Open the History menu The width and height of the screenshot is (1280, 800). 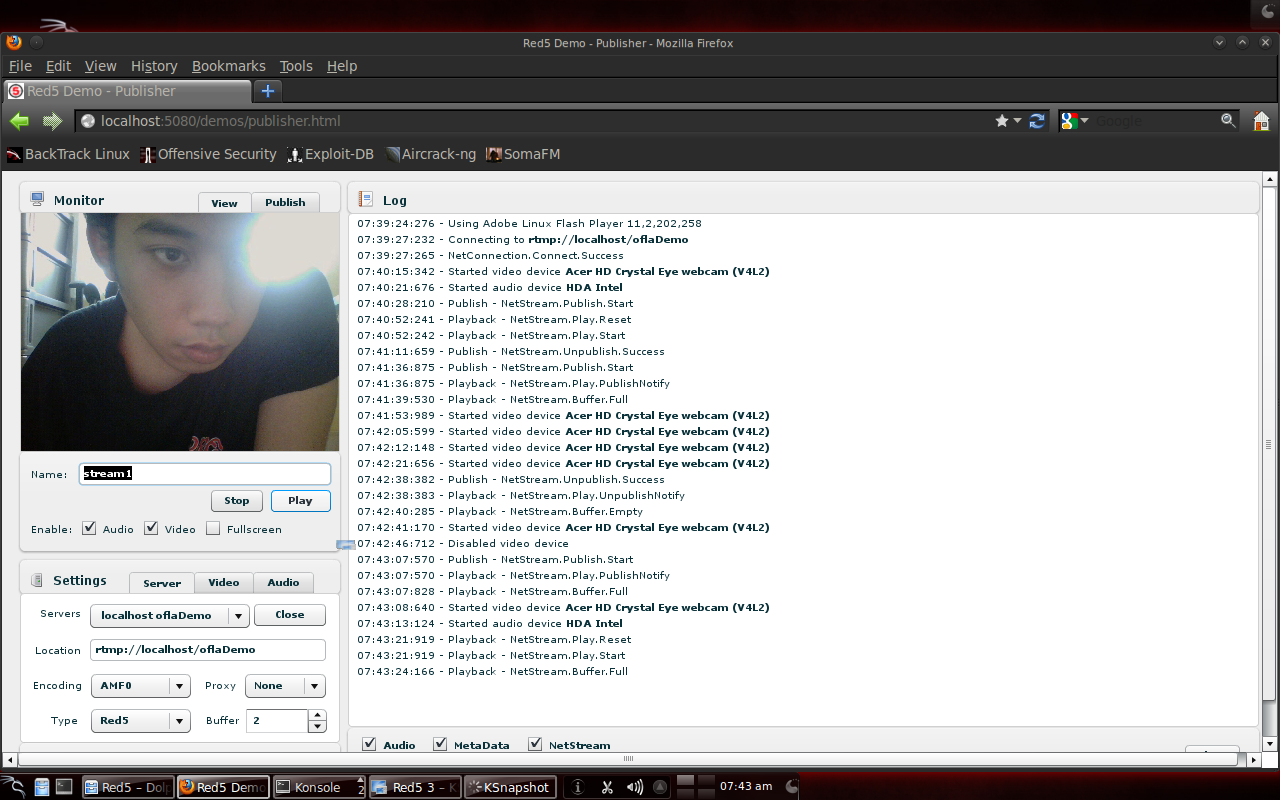(x=154, y=66)
